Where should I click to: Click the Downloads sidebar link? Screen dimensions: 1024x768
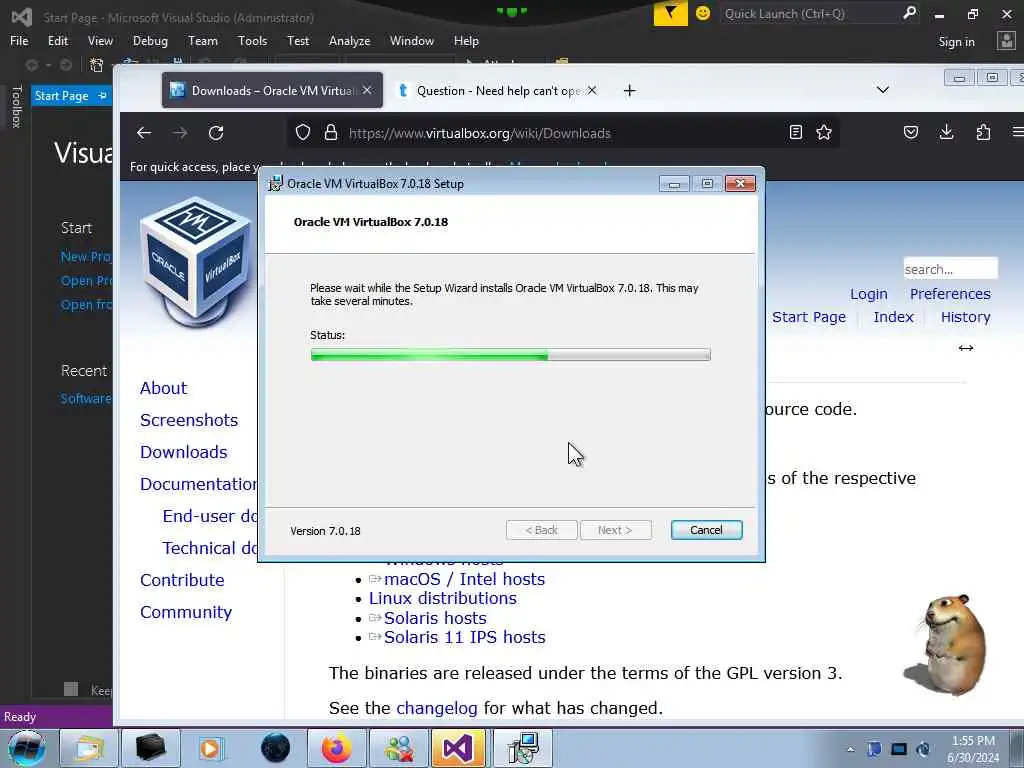click(x=184, y=452)
